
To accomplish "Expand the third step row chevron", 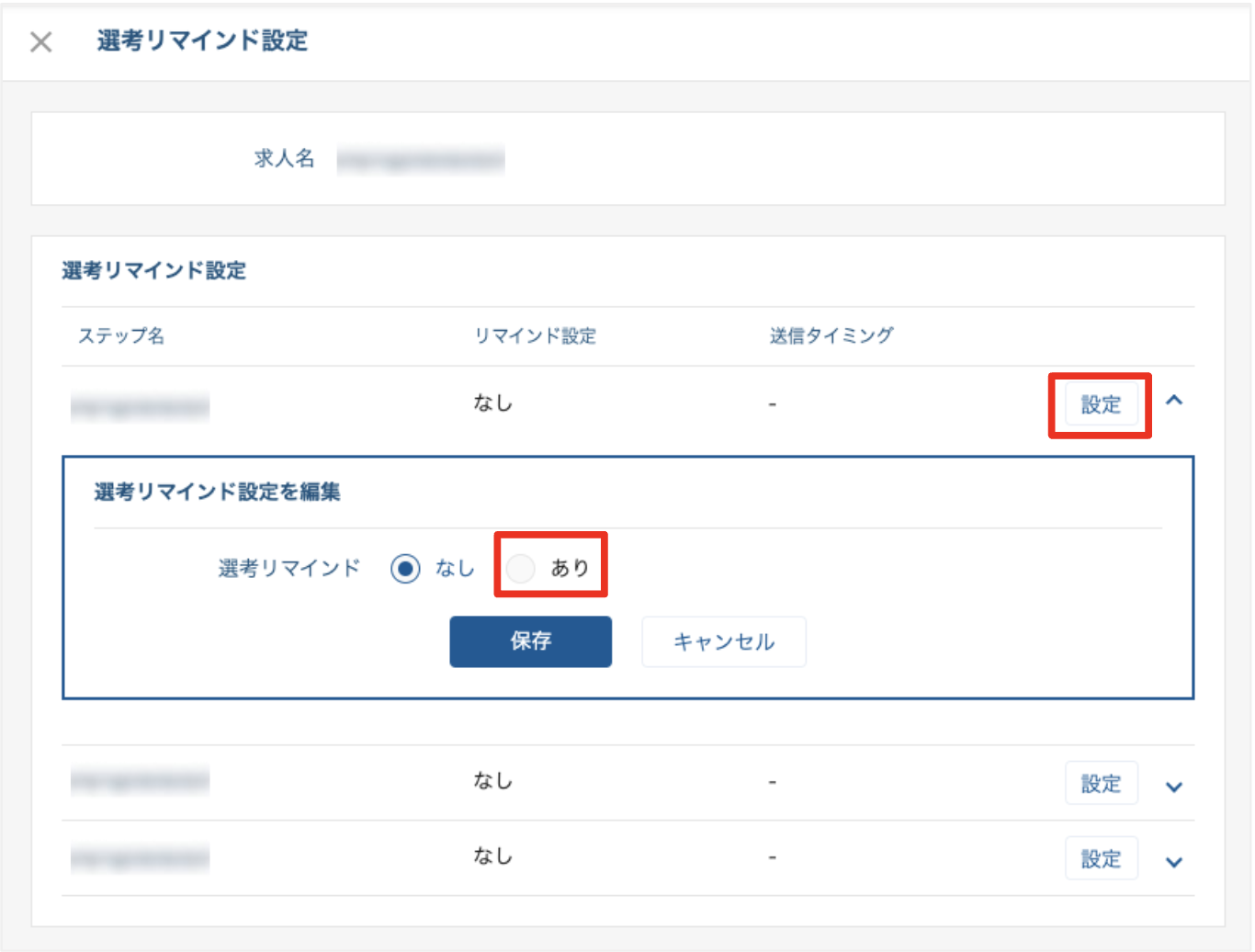I will 1174,862.
